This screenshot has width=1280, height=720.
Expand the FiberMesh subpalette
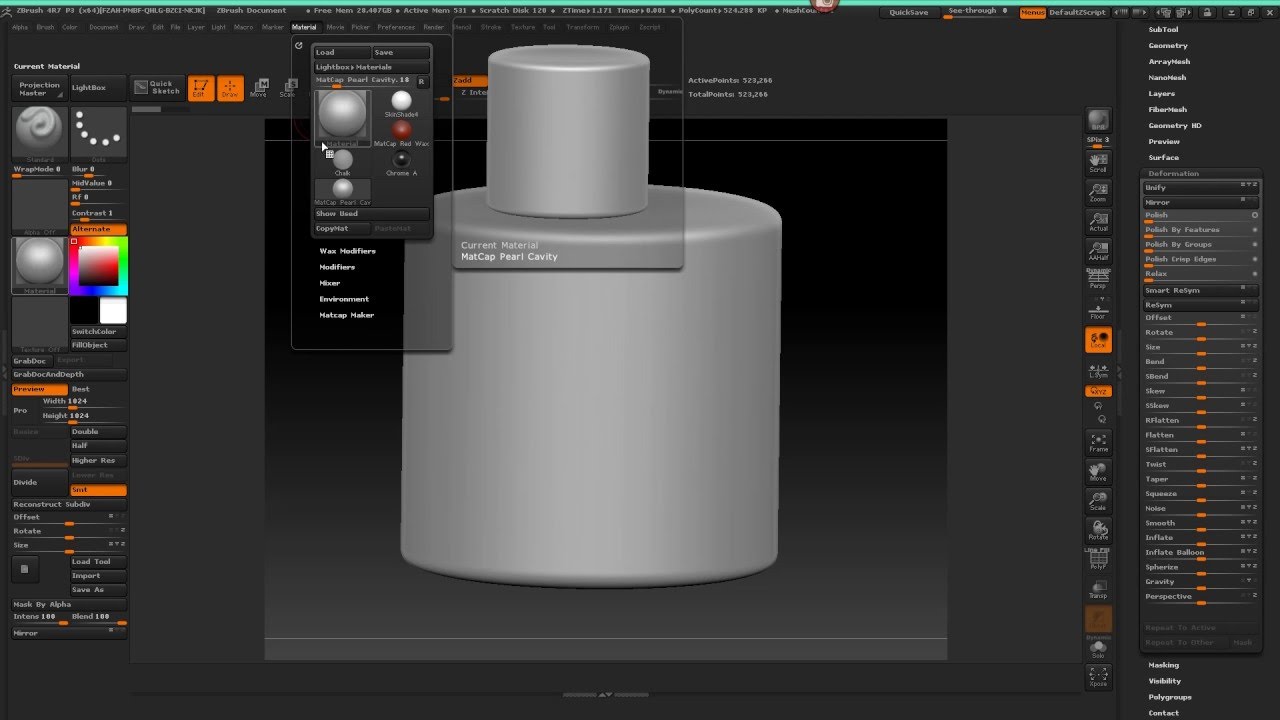tap(1168, 109)
